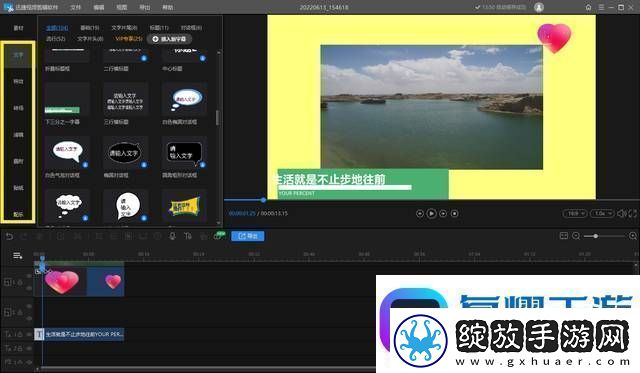Click the preview progress bar handle
The image size is (640, 373).
coord(263,200)
